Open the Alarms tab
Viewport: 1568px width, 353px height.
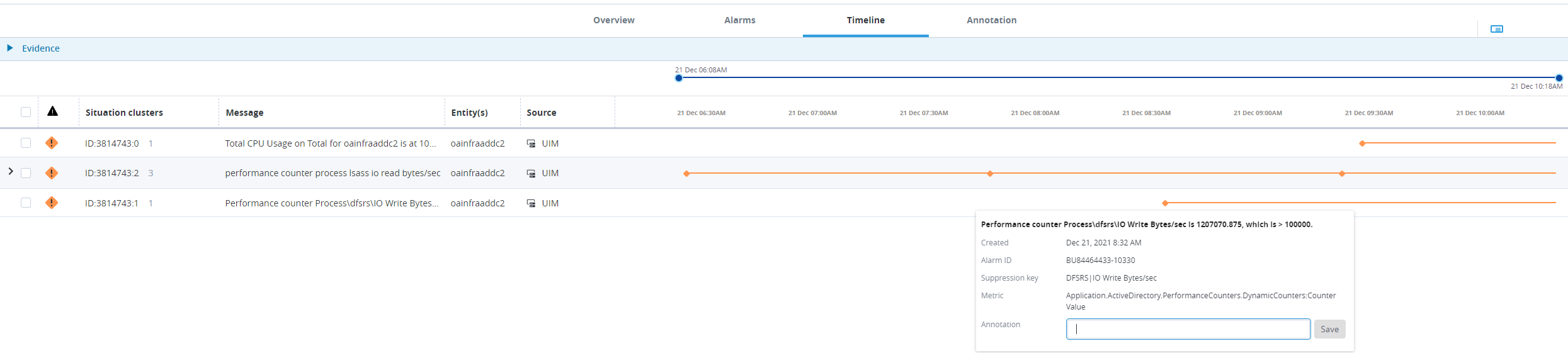click(739, 20)
